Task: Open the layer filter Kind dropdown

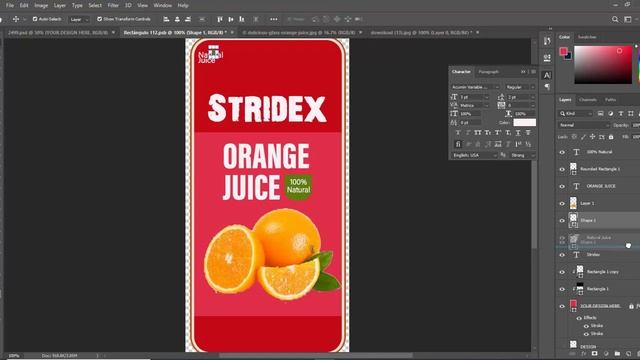Action: (x=576, y=113)
